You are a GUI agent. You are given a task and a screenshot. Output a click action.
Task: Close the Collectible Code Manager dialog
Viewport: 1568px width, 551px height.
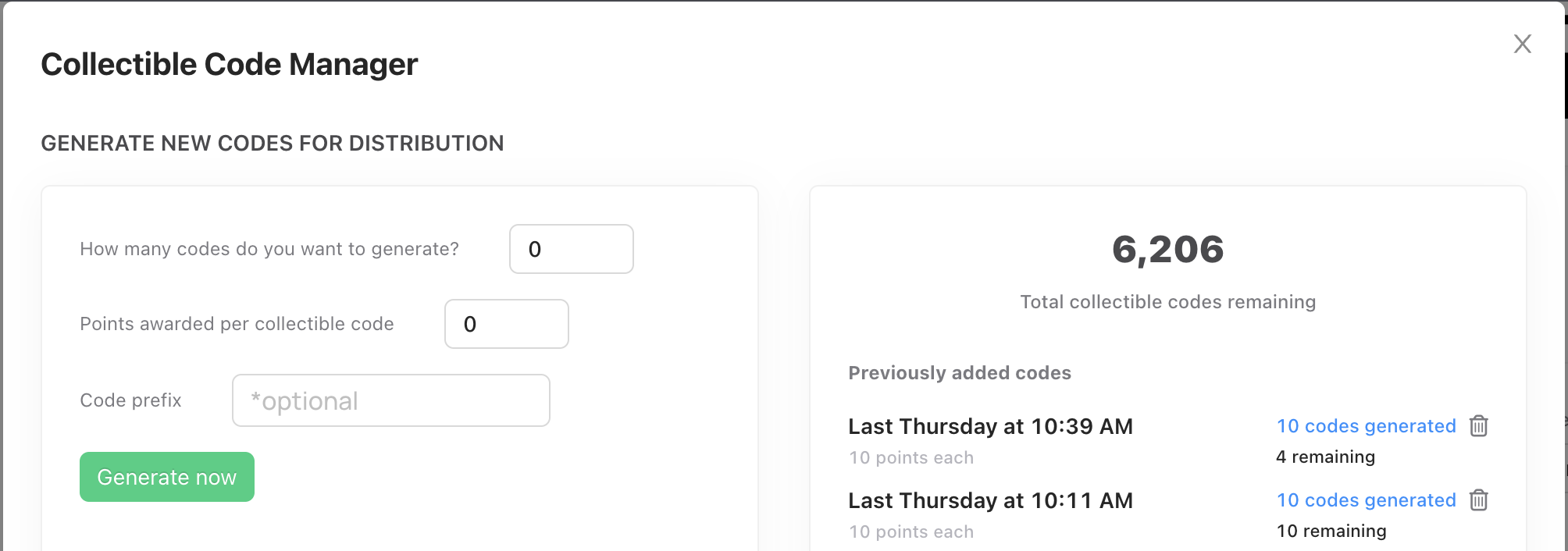[x=1523, y=44]
